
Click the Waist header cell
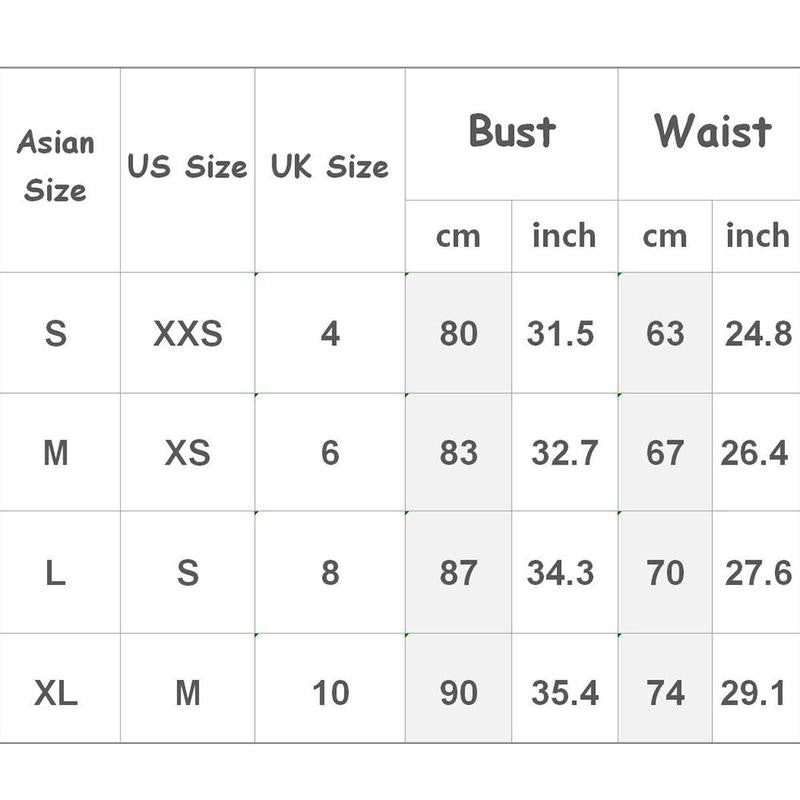click(x=709, y=134)
